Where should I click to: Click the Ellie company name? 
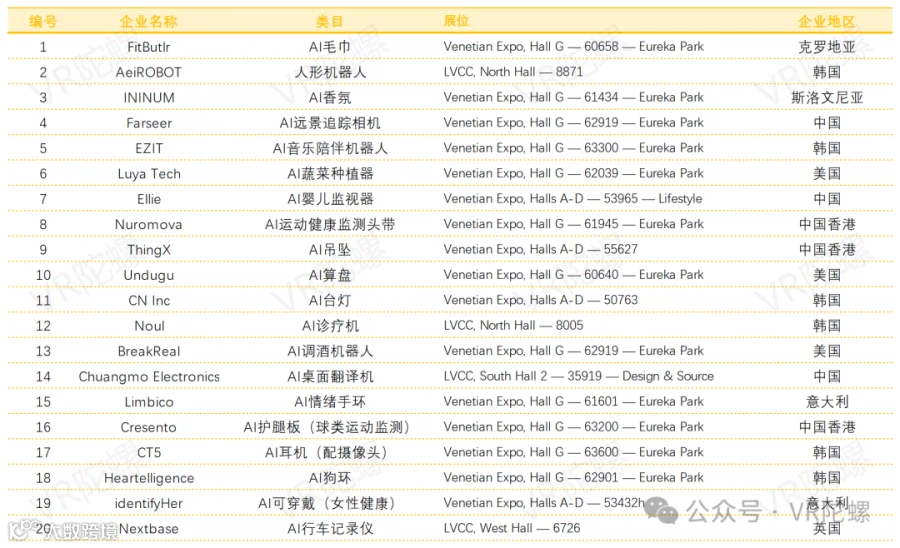tap(149, 199)
